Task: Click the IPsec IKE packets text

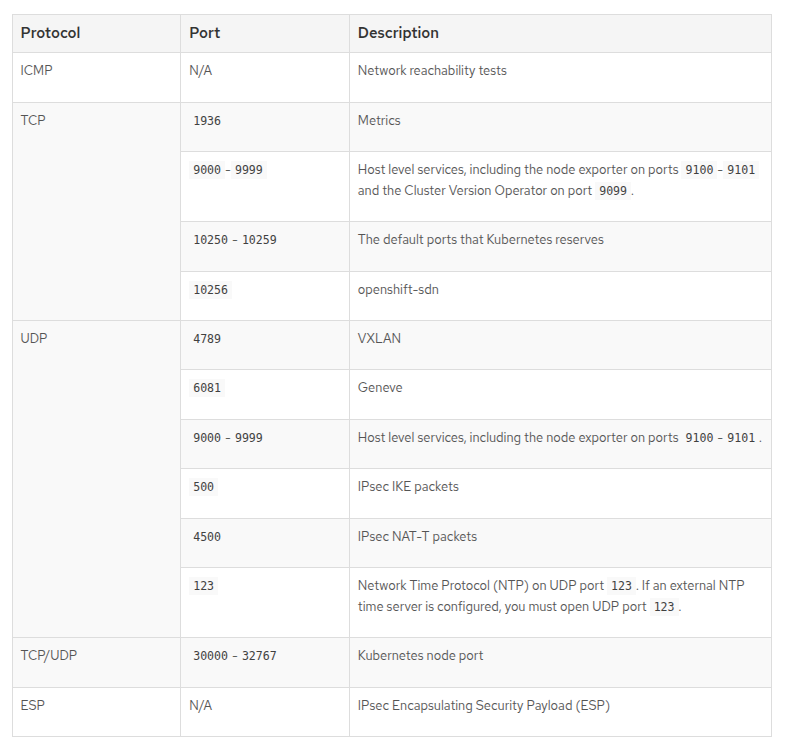Action: (408, 486)
